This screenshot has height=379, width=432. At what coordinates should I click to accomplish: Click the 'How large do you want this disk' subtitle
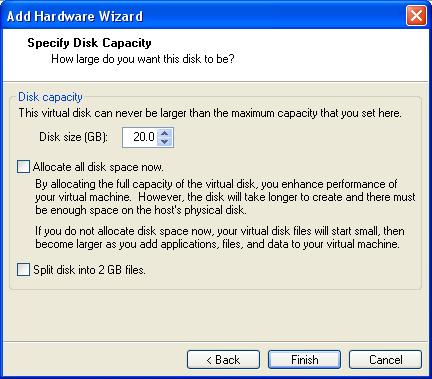[143, 59]
